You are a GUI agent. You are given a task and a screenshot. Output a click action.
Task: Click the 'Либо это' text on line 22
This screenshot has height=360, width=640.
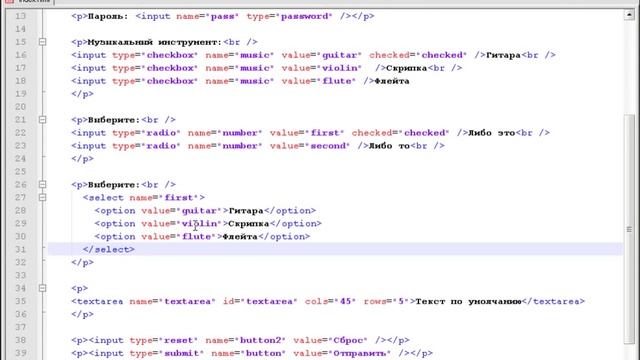click(x=491, y=133)
